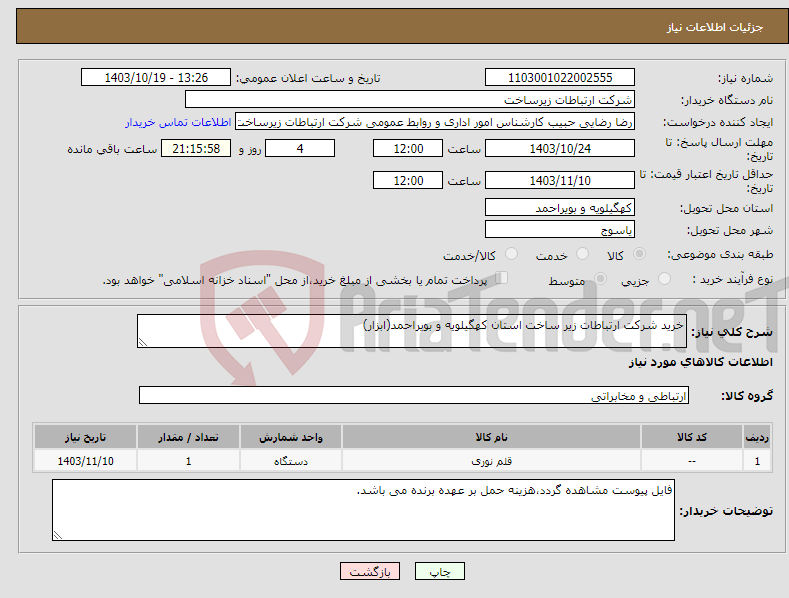This screenshot has width=789, height=598.
Task: Click the بازگشت (back) button
Action: click(370, 571)
